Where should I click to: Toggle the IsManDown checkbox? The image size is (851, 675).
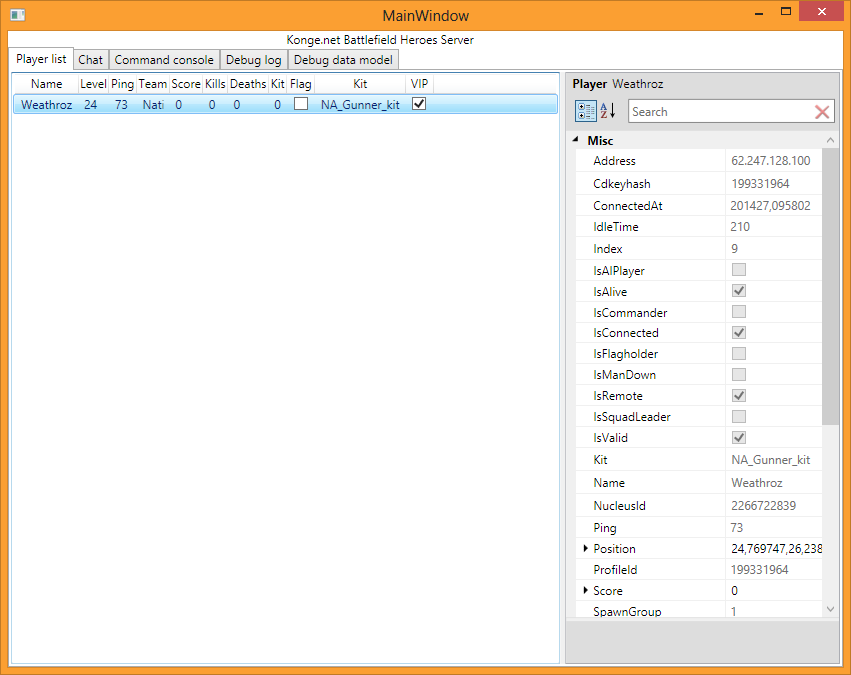click(739, 374)
